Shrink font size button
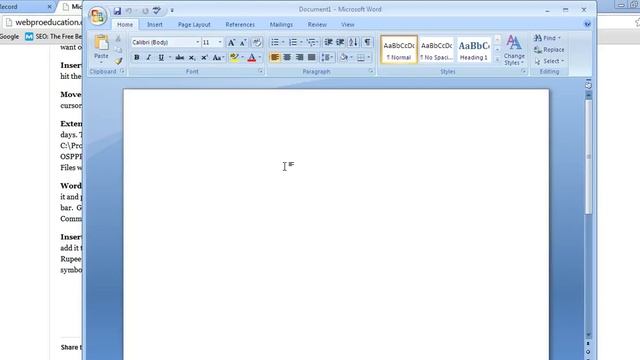 pyautogui.click(x=243, y=42)
